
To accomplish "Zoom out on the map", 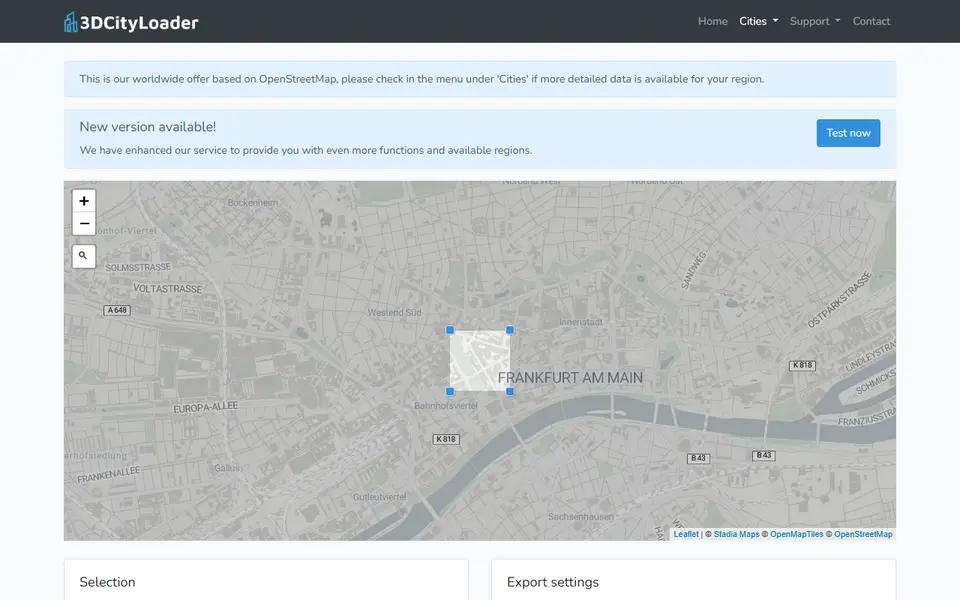I will tap(84, 223).
